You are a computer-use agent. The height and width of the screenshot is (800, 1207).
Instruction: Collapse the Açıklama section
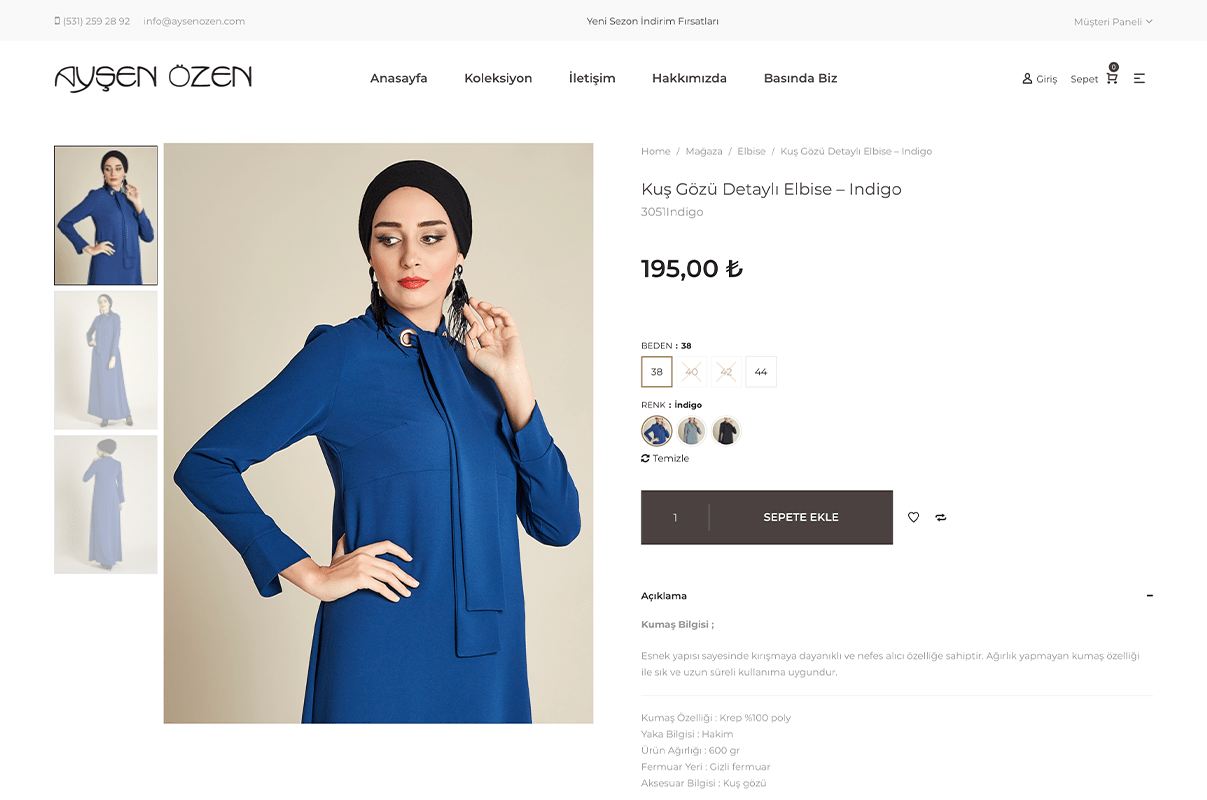(1149, 596)
